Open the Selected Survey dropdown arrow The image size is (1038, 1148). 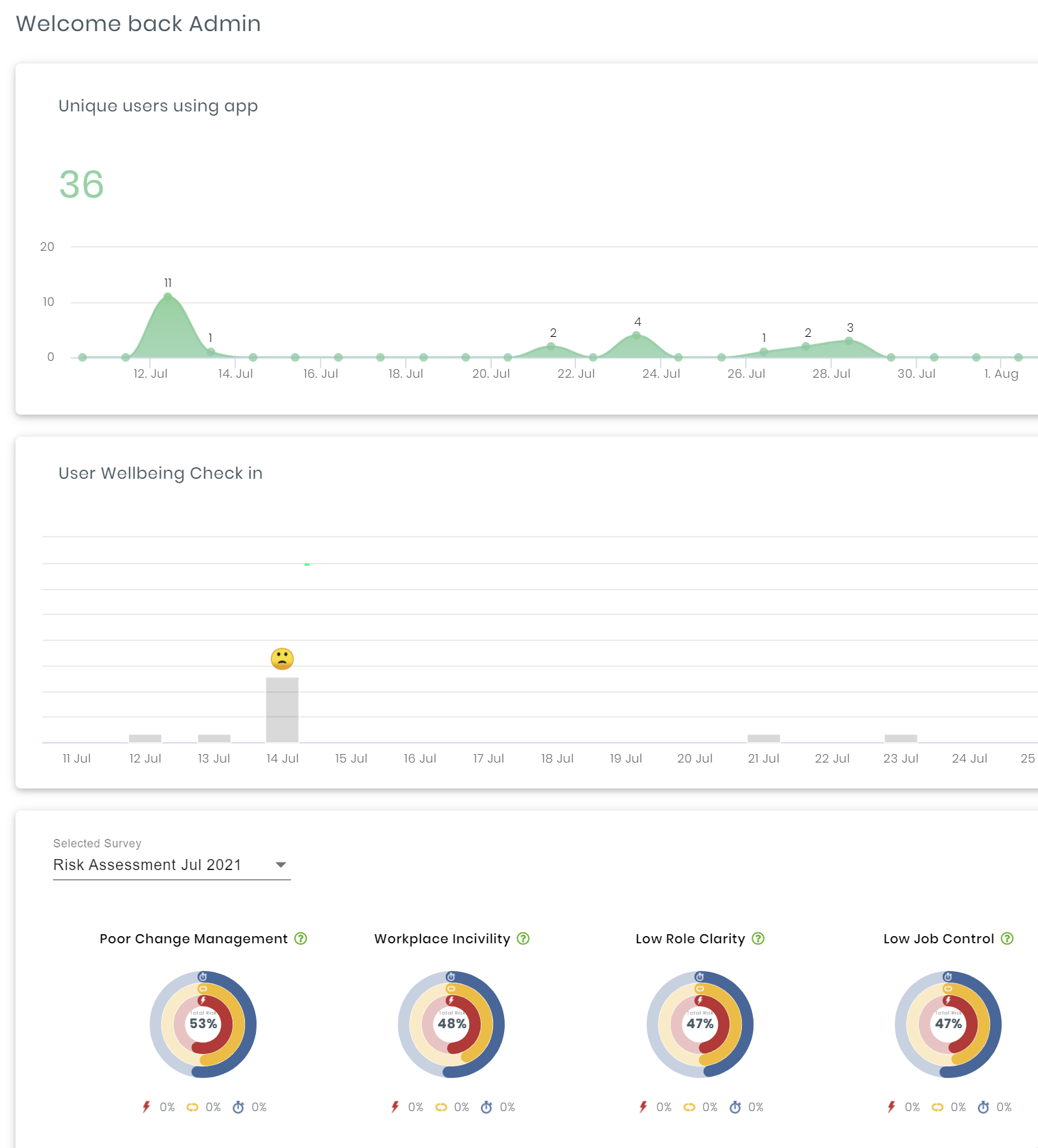(x=281, y=865)
